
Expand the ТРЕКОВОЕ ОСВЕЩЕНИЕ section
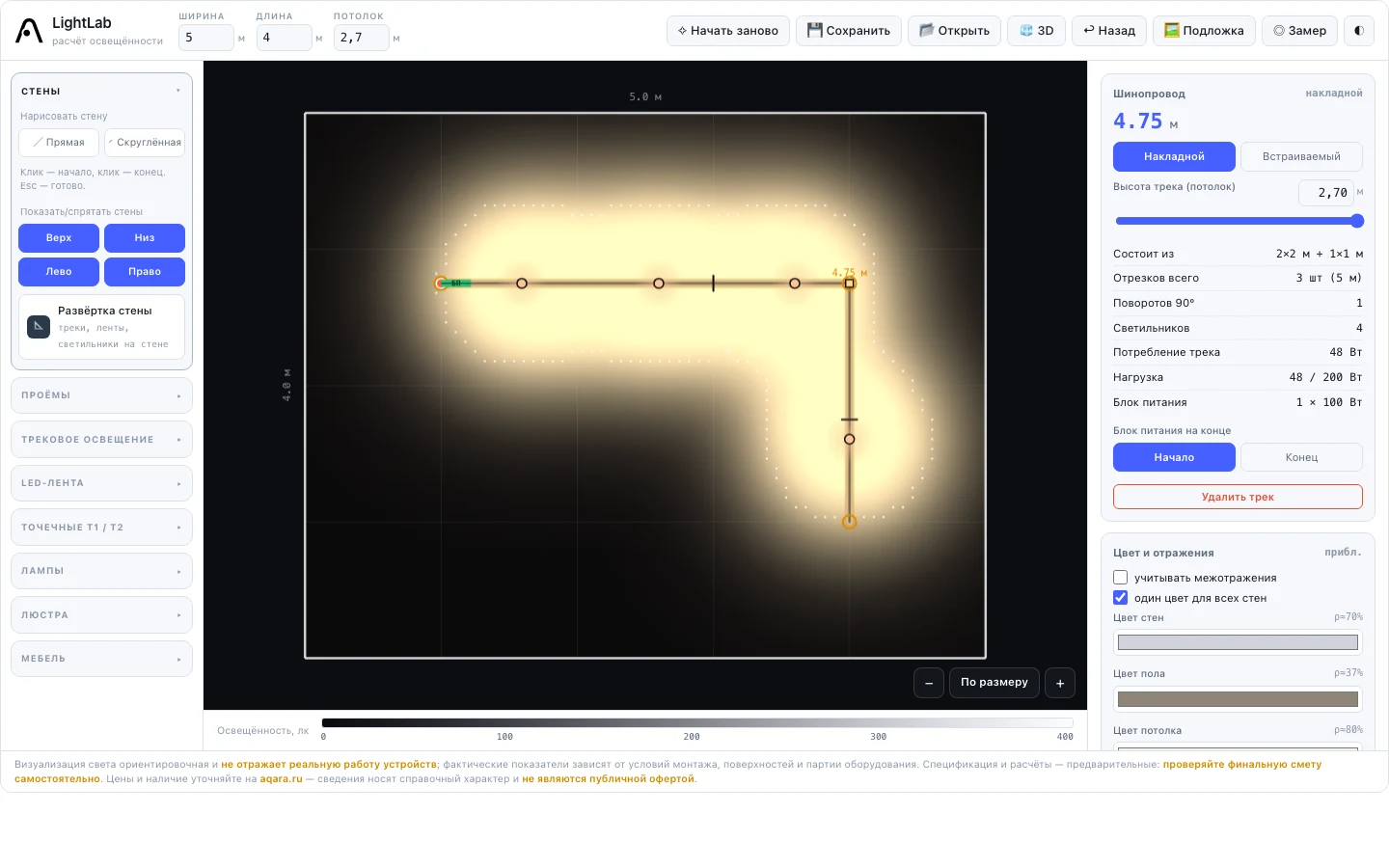101,440
